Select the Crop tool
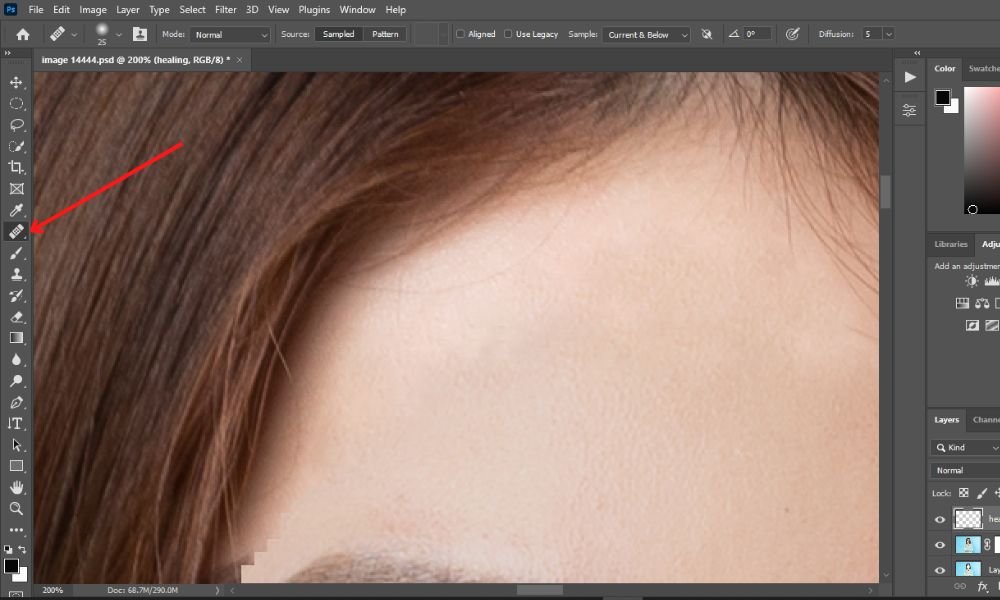The image size is (1000, 600). [16, 167]
